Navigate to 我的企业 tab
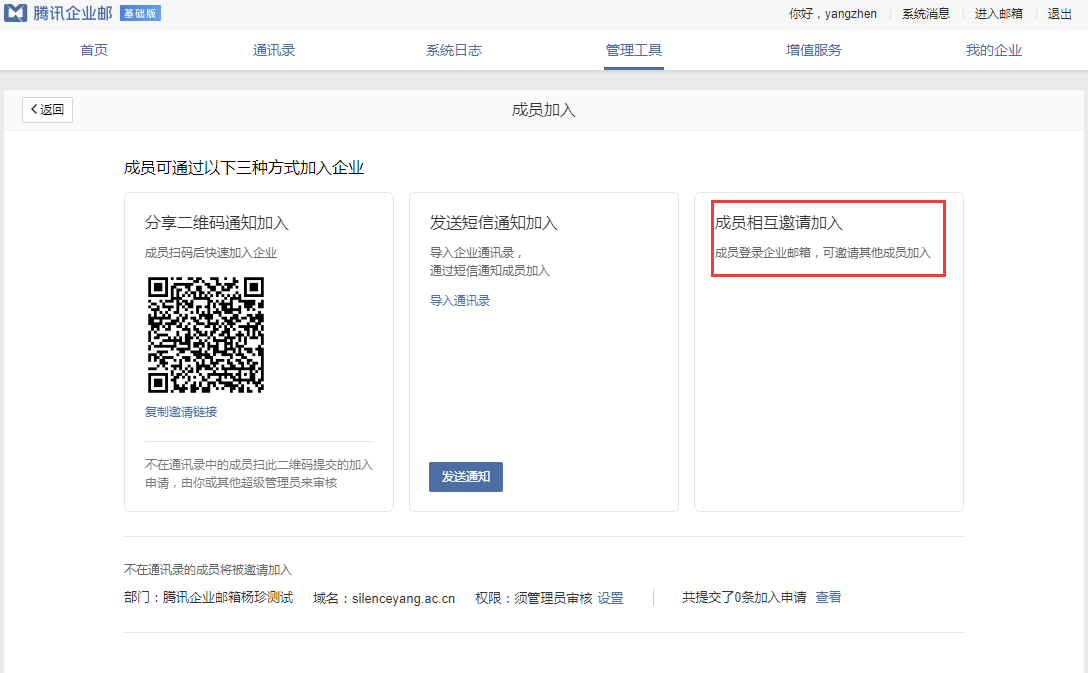Image resolution: width=1088 pixels, height=673 pixels. click(993, 50)
